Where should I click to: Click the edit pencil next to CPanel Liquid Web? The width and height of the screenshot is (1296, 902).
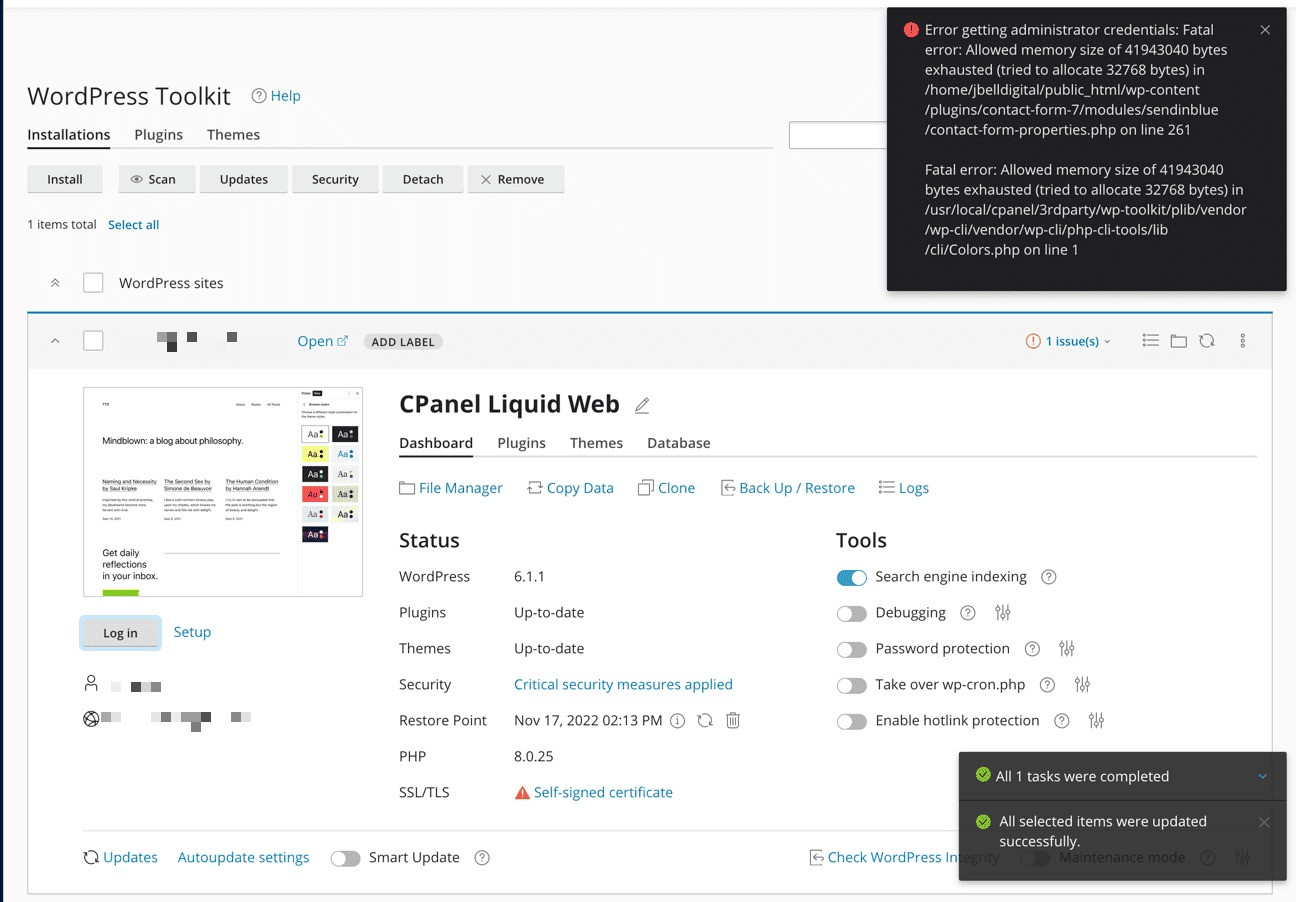pos(642,405)
